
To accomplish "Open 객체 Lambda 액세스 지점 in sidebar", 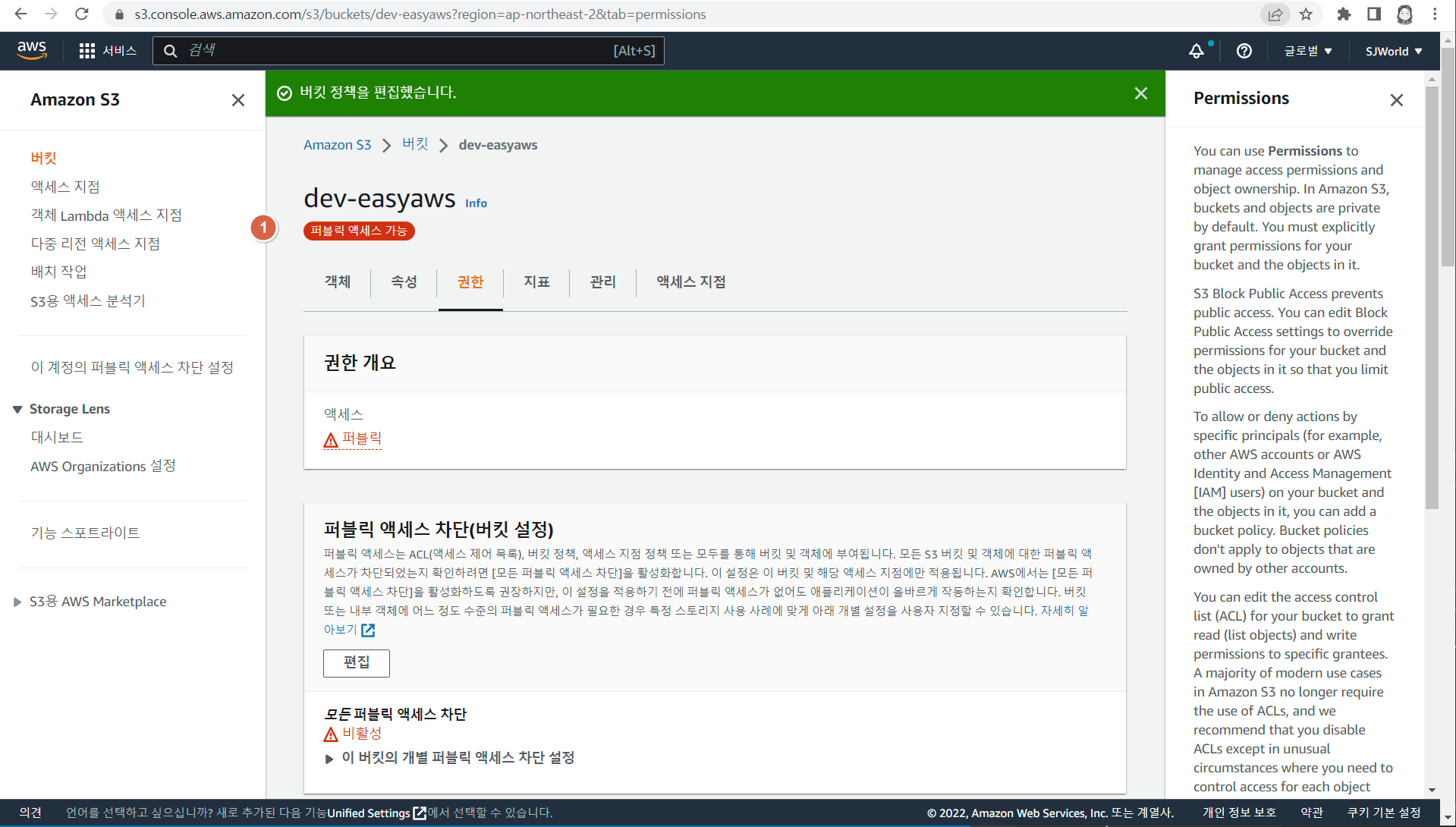I will (106, 215).
